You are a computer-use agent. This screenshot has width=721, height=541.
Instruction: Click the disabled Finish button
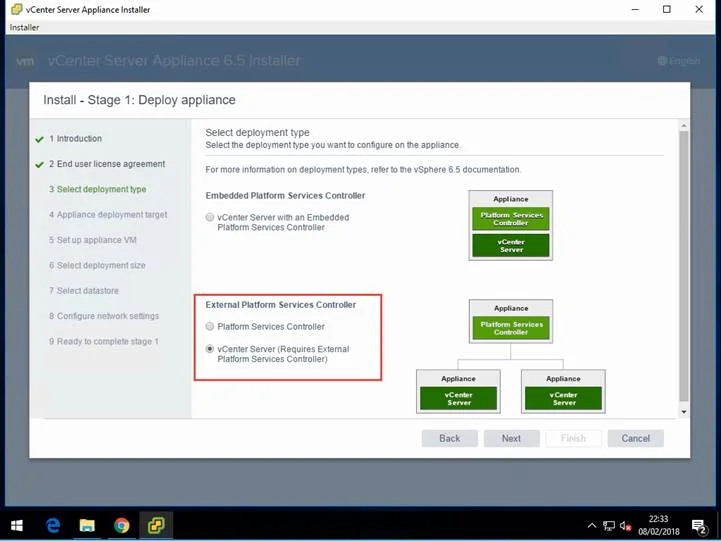coord(573,438)
